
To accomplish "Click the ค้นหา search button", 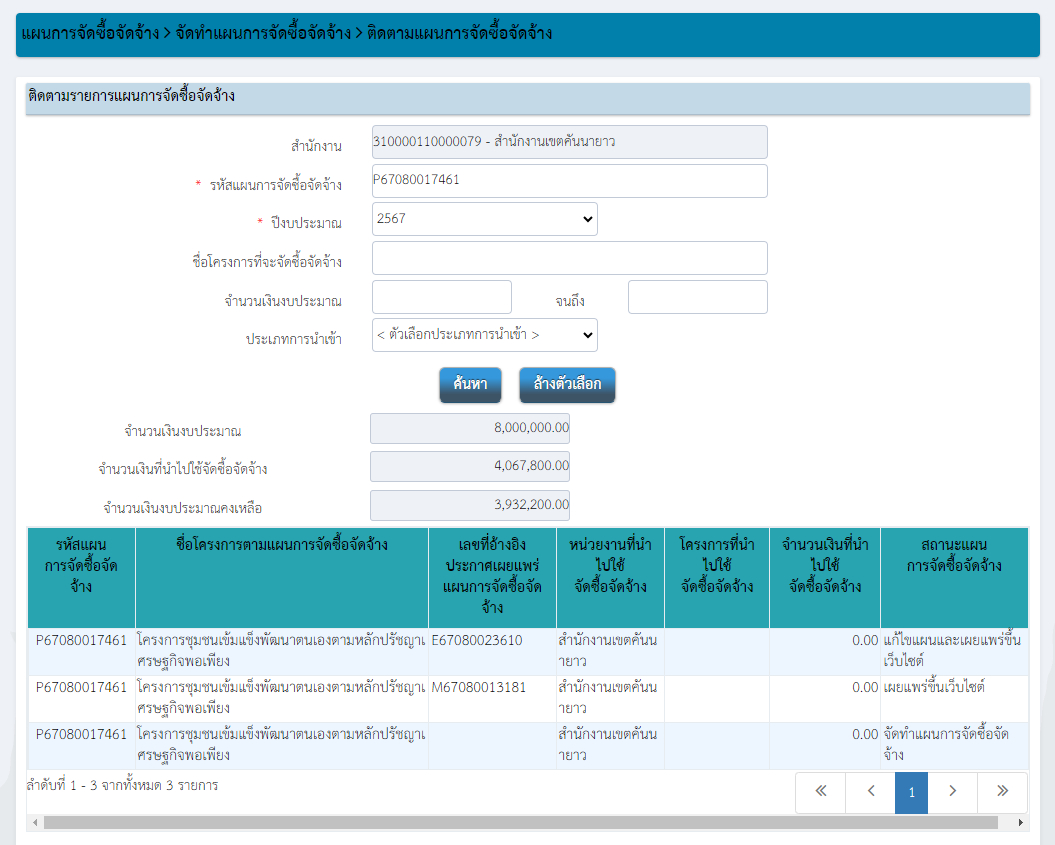I will (470, 385).
